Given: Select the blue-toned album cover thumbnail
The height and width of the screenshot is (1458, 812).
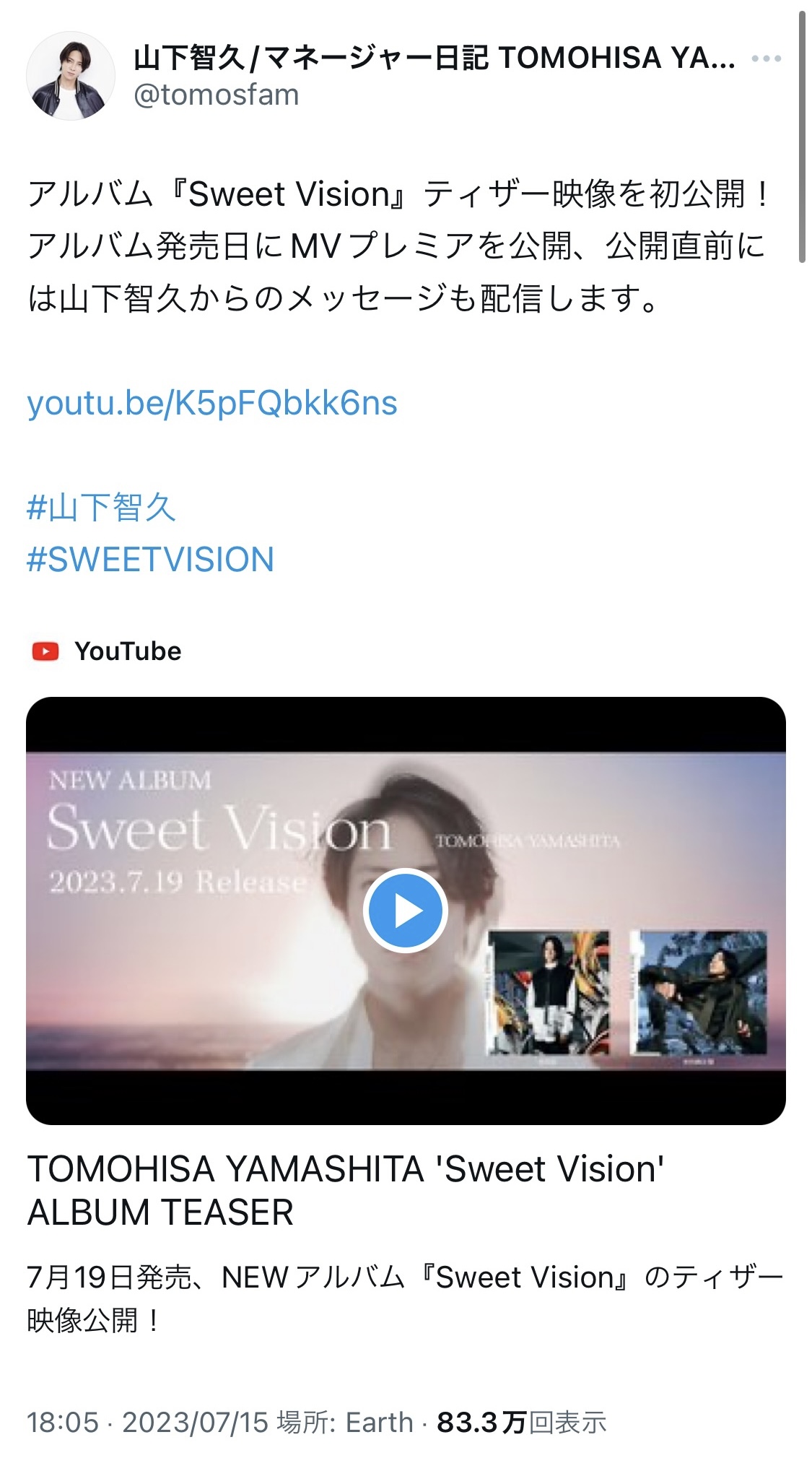Looking at the screenshot, I should (698, 992).
